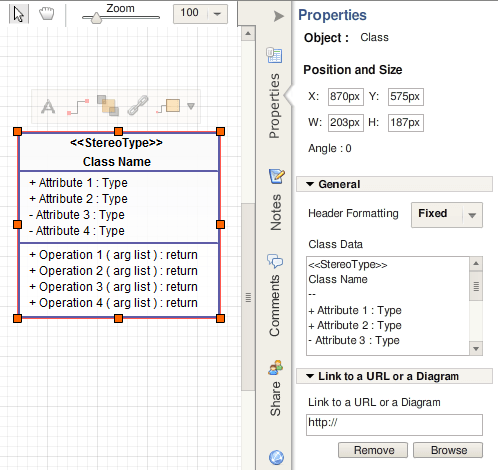Click '+ Operation 2 ( arg list ) : return'
Screen dimensions: 498x470
(113, 271)
